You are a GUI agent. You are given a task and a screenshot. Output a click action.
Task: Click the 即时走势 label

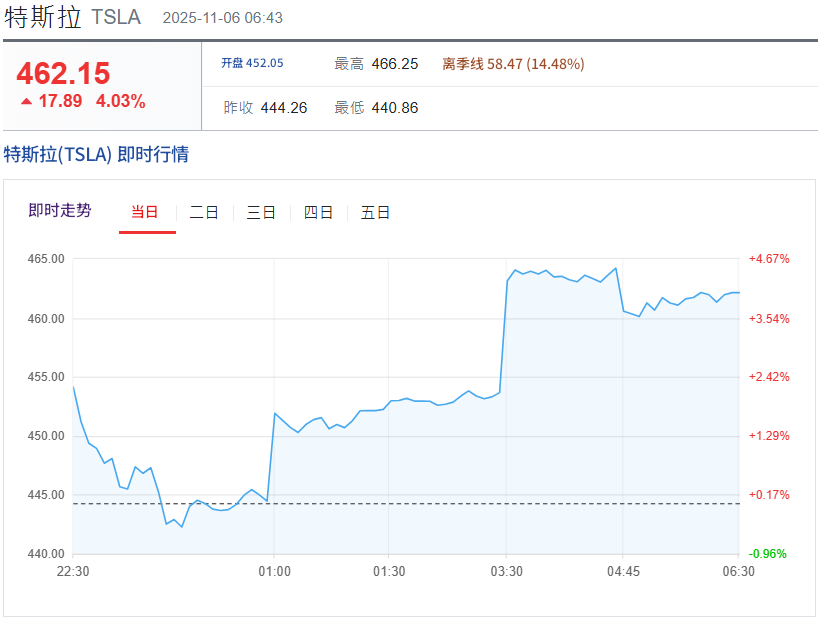(60, 210)
